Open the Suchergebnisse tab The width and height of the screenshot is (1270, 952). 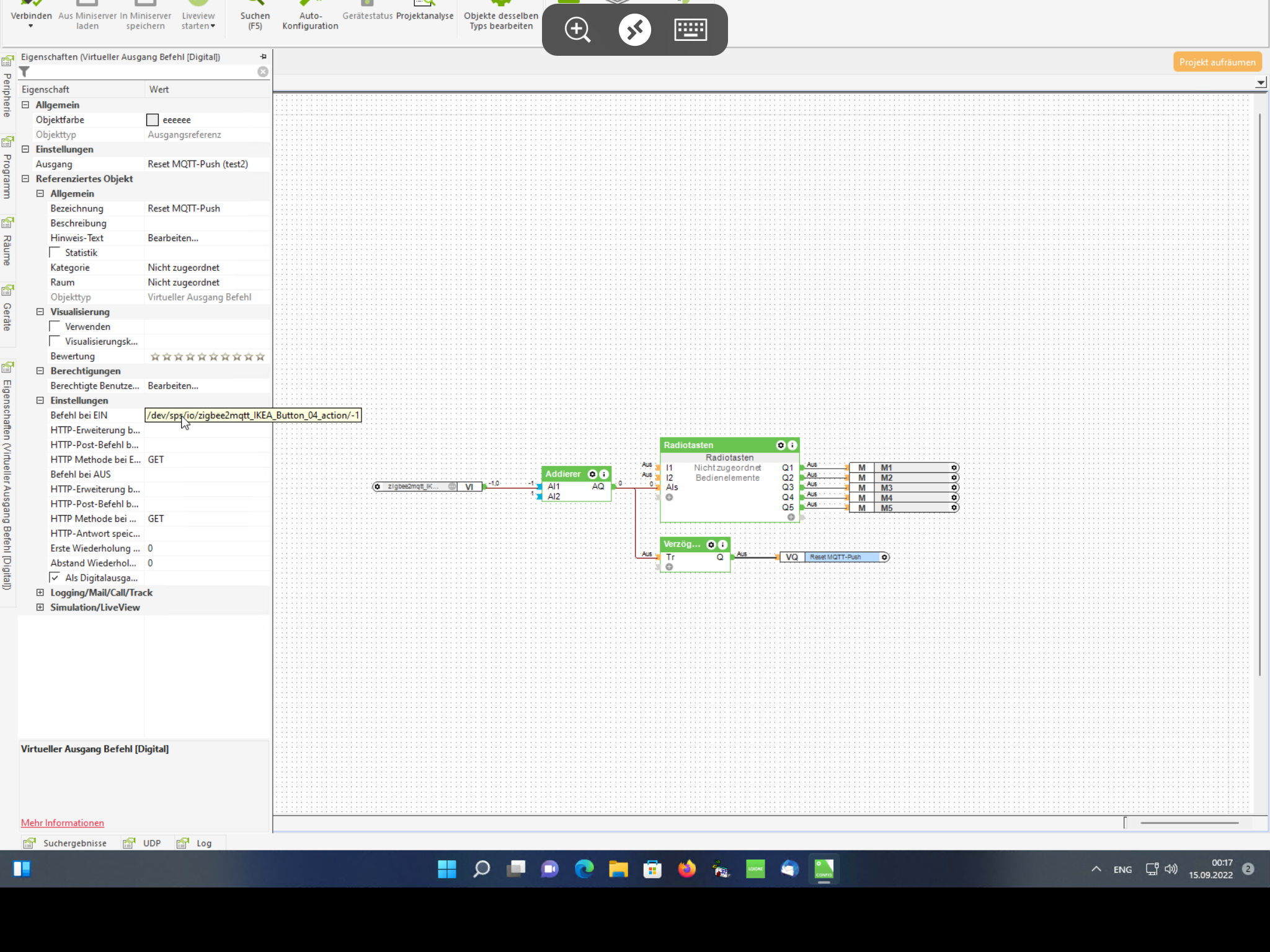(74, 843)
